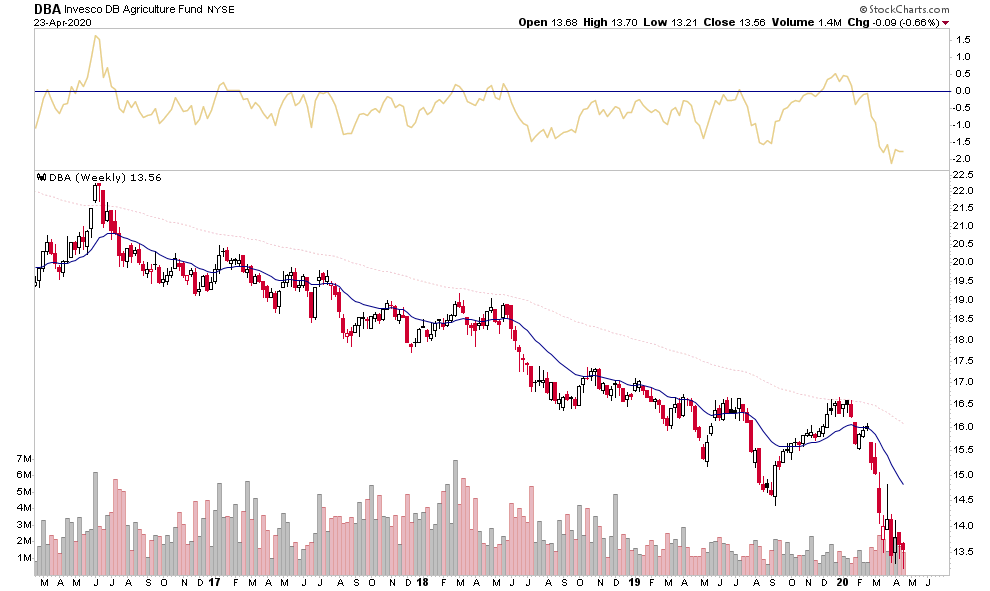The height and width of the screenshot is (591, 990).
Task: Click the -0.5 label on indicator axis
Action: click(x=962, y=108)
